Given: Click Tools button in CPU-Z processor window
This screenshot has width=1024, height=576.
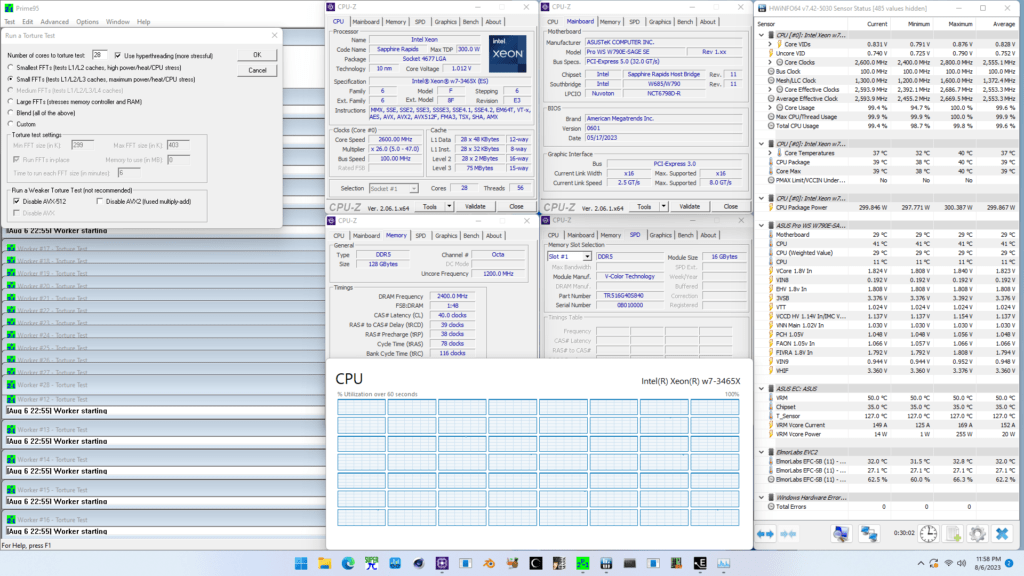Looking at the screenshot, I should click(x=429, y=206).
